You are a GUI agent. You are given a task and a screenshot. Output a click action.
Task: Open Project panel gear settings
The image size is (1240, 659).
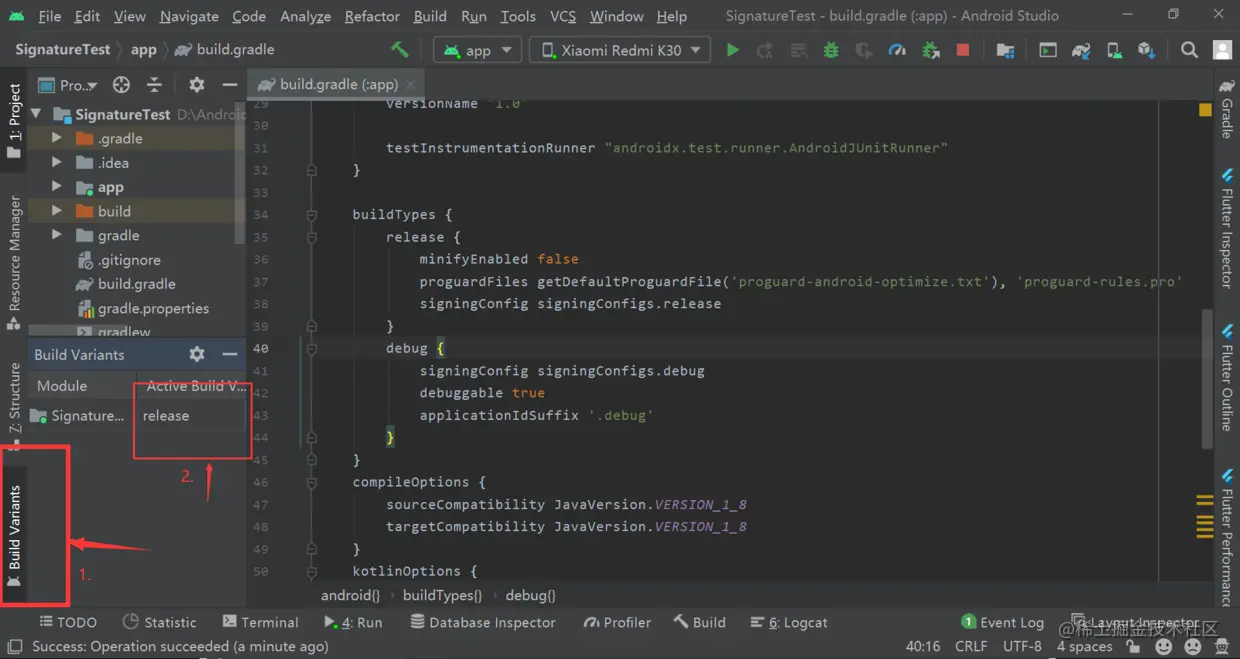[197, 85]
